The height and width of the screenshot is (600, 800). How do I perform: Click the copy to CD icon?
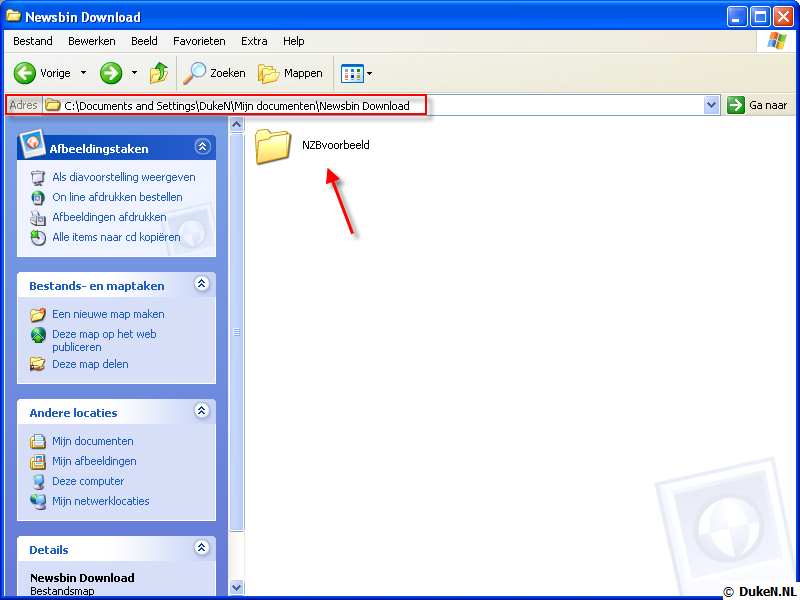38,238
